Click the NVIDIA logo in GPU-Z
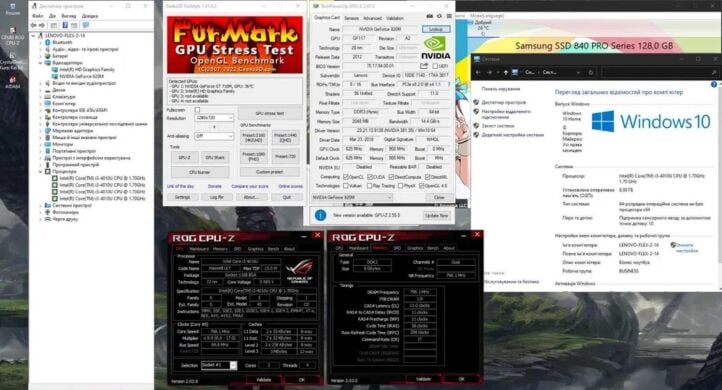 [435, 48]
